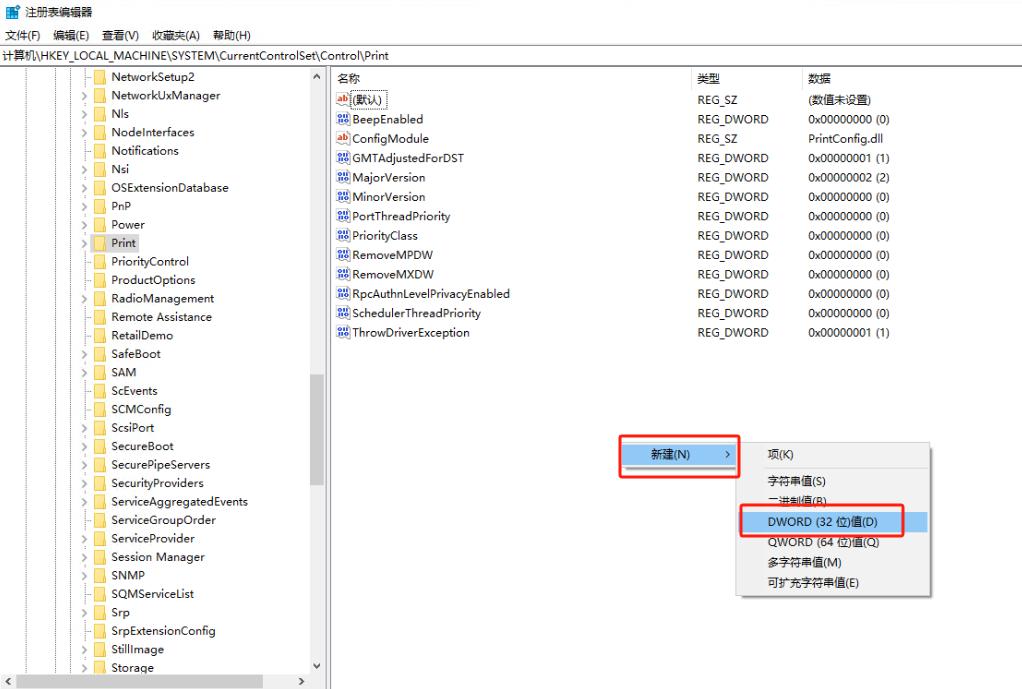
Task: Click the ConfigModule string value icon
Action: 344,138
